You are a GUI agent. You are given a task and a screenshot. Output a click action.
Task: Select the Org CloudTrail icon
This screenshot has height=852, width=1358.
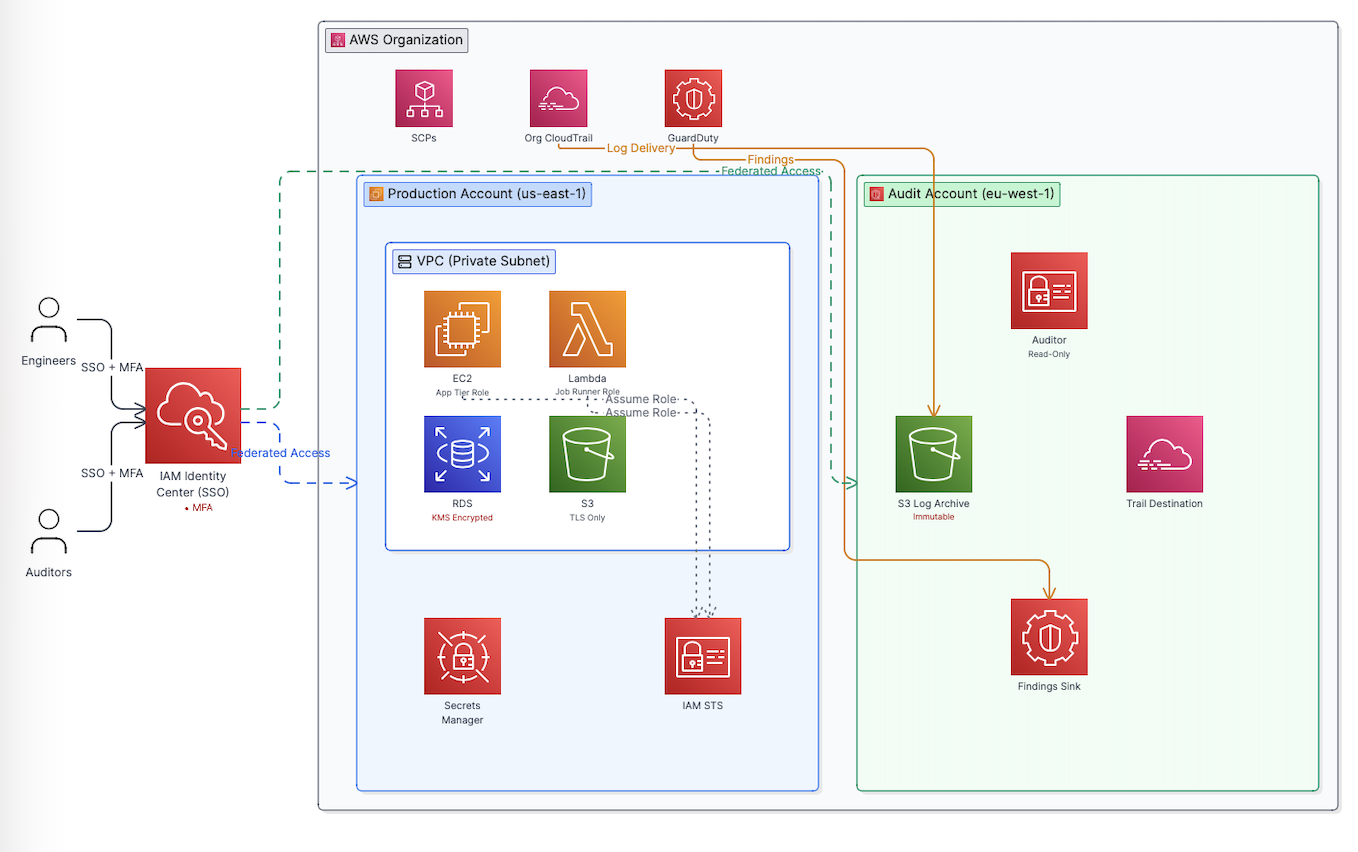point(559,98)
